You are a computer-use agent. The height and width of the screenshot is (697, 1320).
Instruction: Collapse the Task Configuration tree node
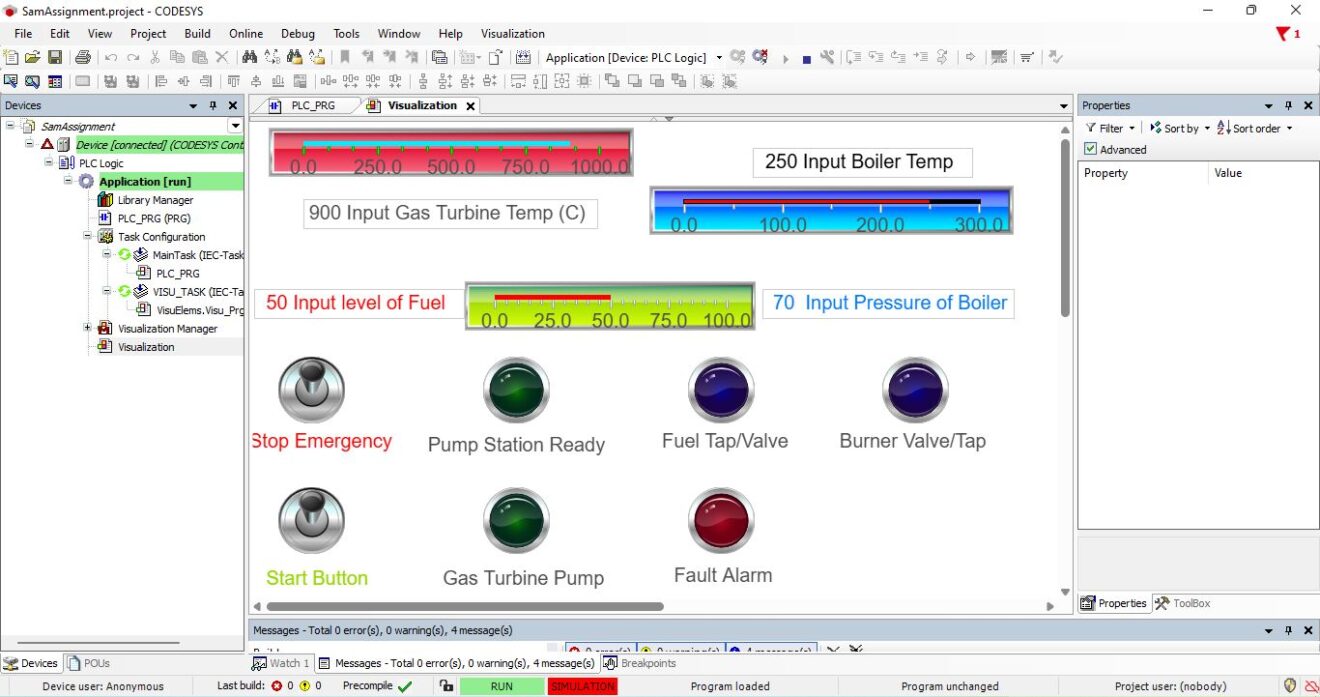click(87, 236)
